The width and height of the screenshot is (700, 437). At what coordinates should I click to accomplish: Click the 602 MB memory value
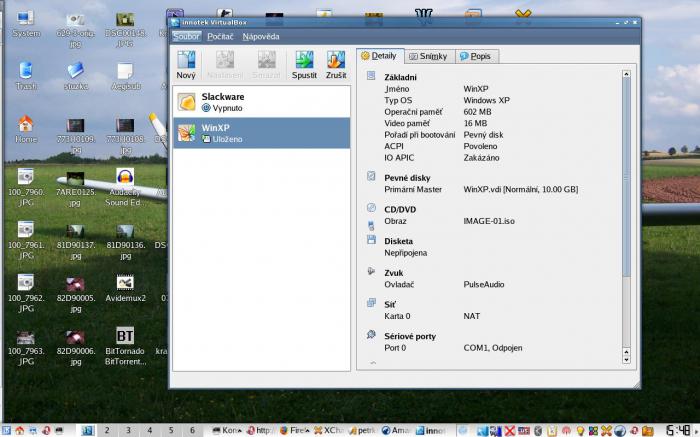point(477,112)
